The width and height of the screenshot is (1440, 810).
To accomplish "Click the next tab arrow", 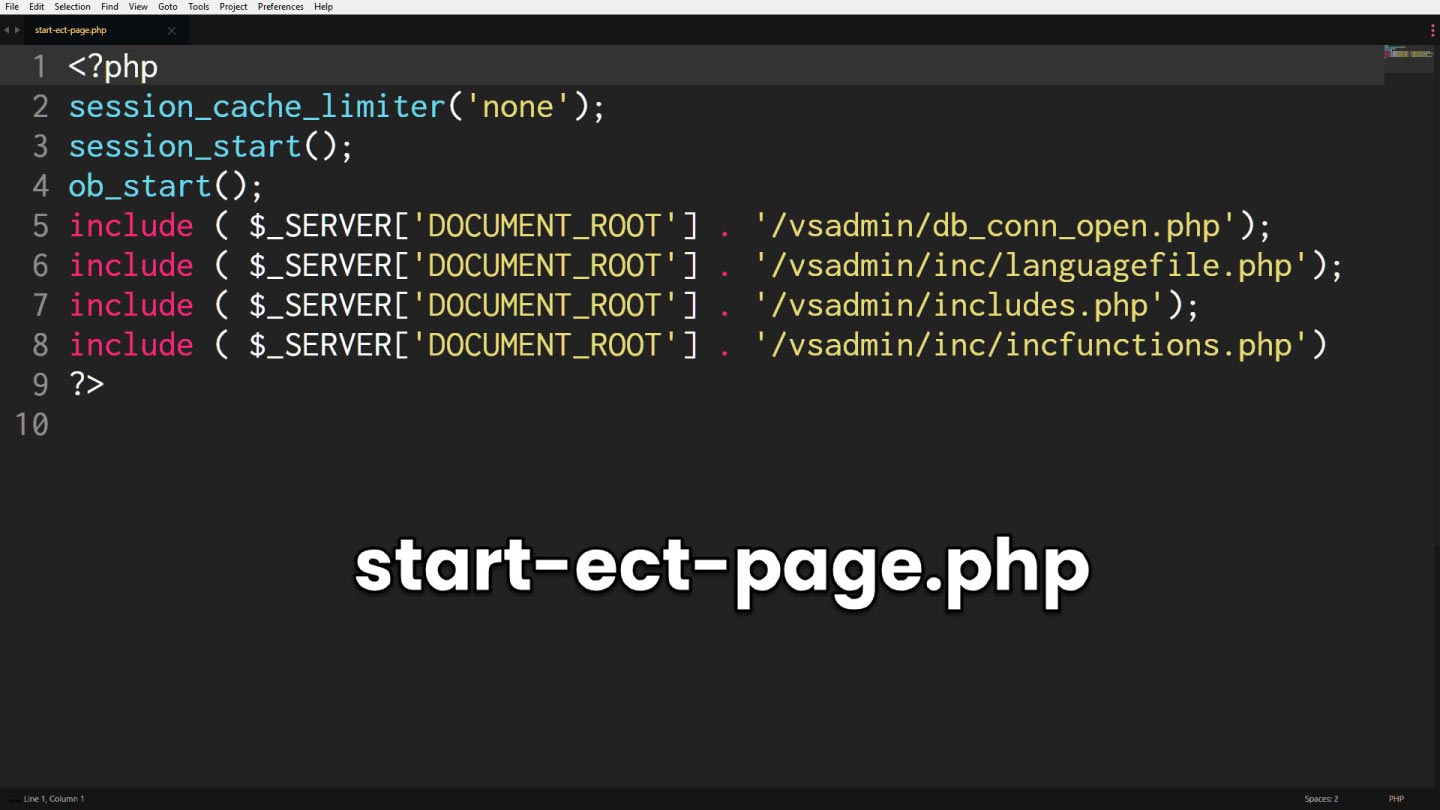I will pyautogui.click(x=17, y=30).
